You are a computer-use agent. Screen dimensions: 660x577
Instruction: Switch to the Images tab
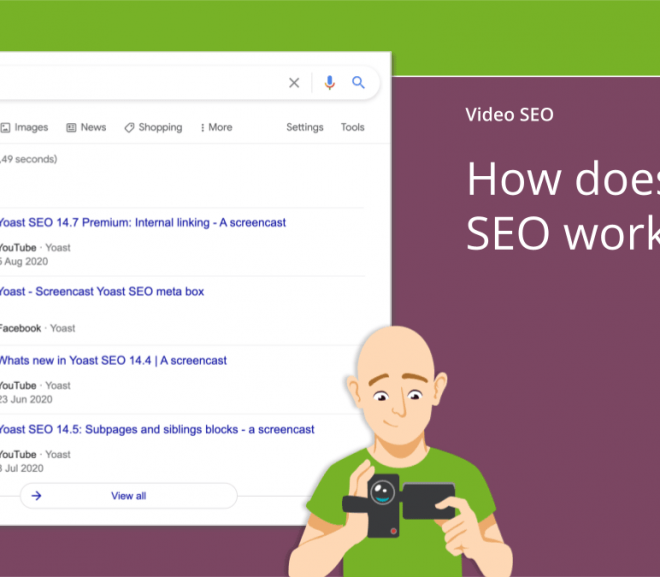click(24, 128)
